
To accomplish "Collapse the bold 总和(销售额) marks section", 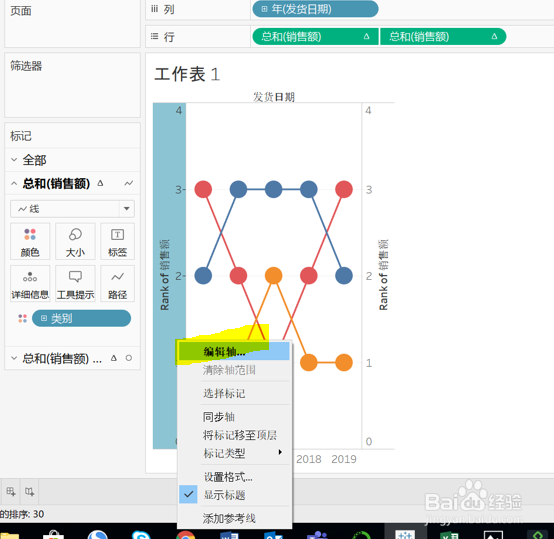I will click(x=14, y=183).
